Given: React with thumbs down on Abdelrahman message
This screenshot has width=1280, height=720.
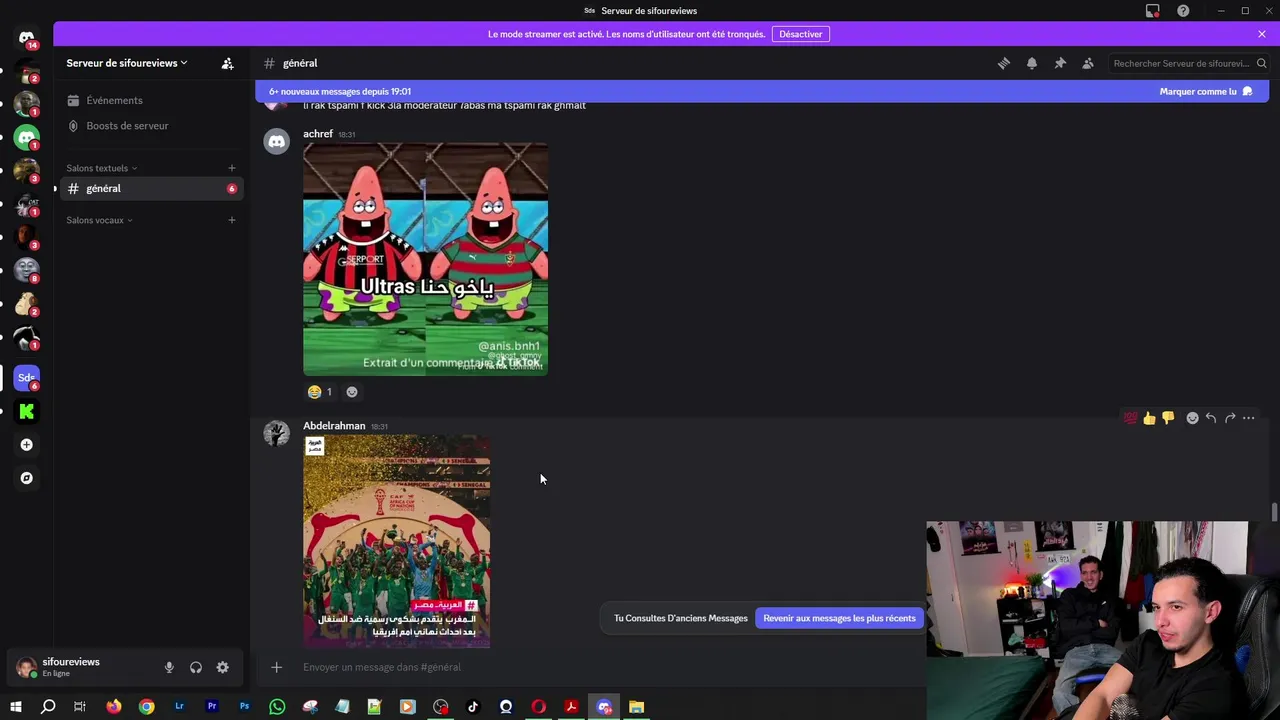Looking at the screenshot, I should (1168, 418).
